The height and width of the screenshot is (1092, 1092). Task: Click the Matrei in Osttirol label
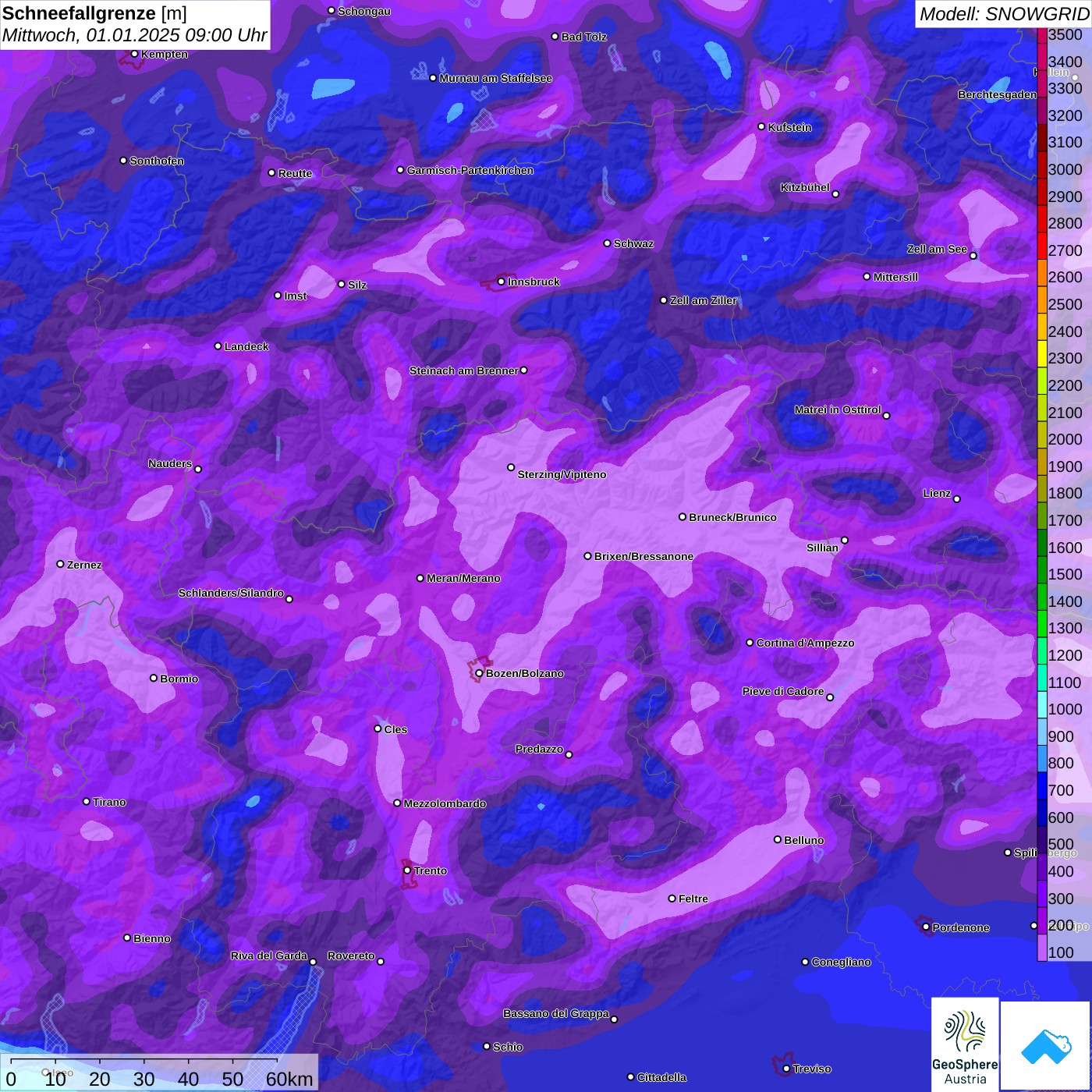[838, 409]
